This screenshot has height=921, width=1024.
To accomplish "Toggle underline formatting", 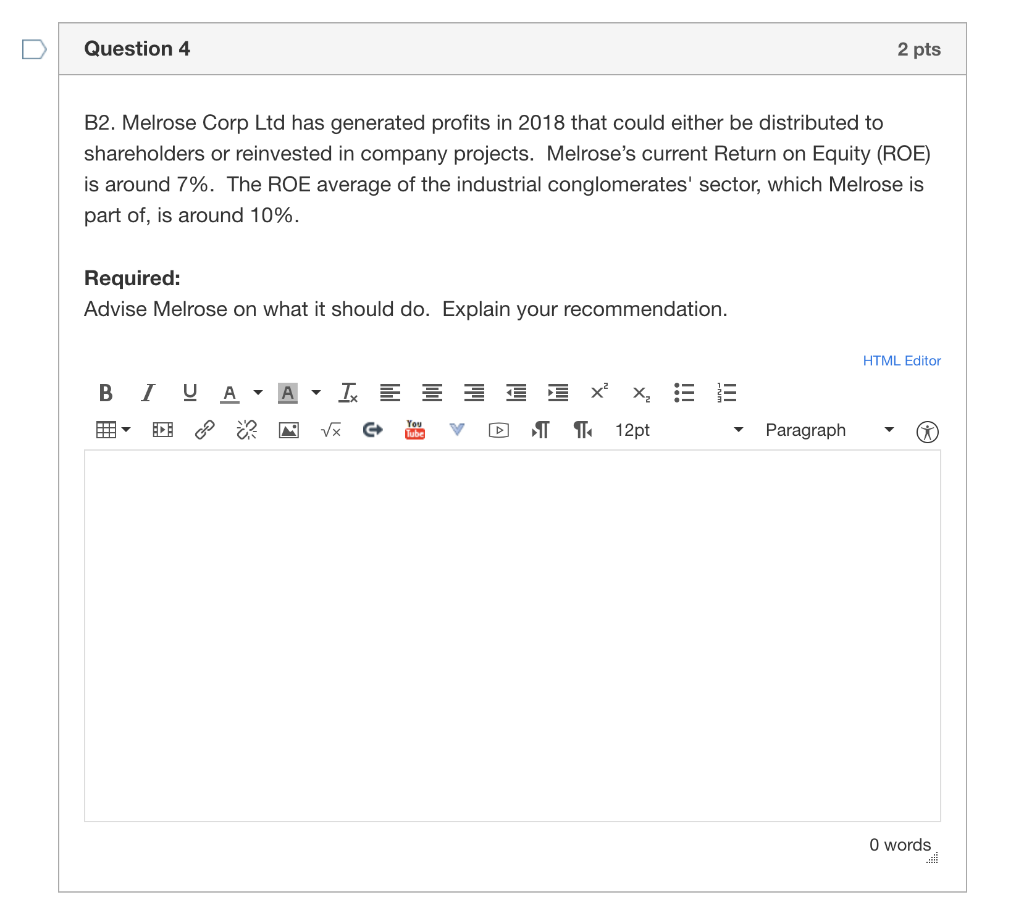I will 189,392.
